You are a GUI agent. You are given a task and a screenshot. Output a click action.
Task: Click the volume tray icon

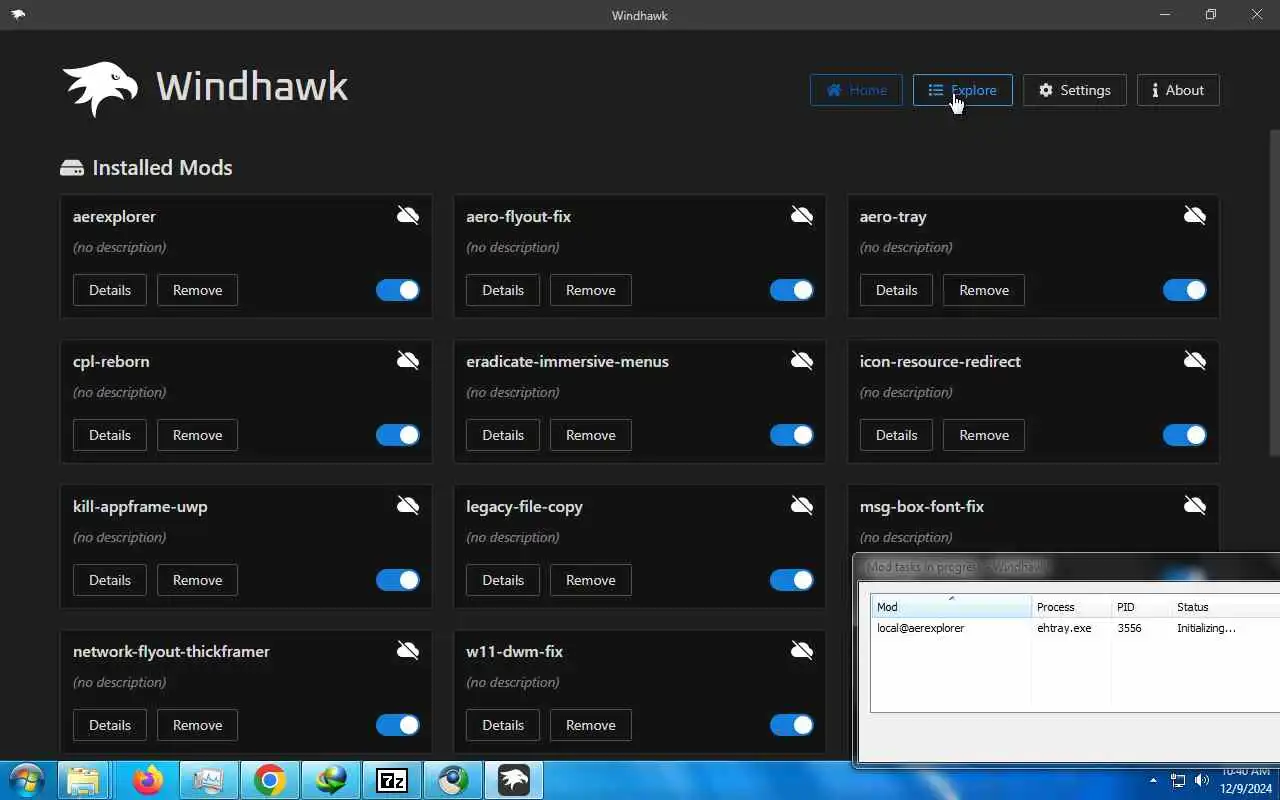[1202, 780]
